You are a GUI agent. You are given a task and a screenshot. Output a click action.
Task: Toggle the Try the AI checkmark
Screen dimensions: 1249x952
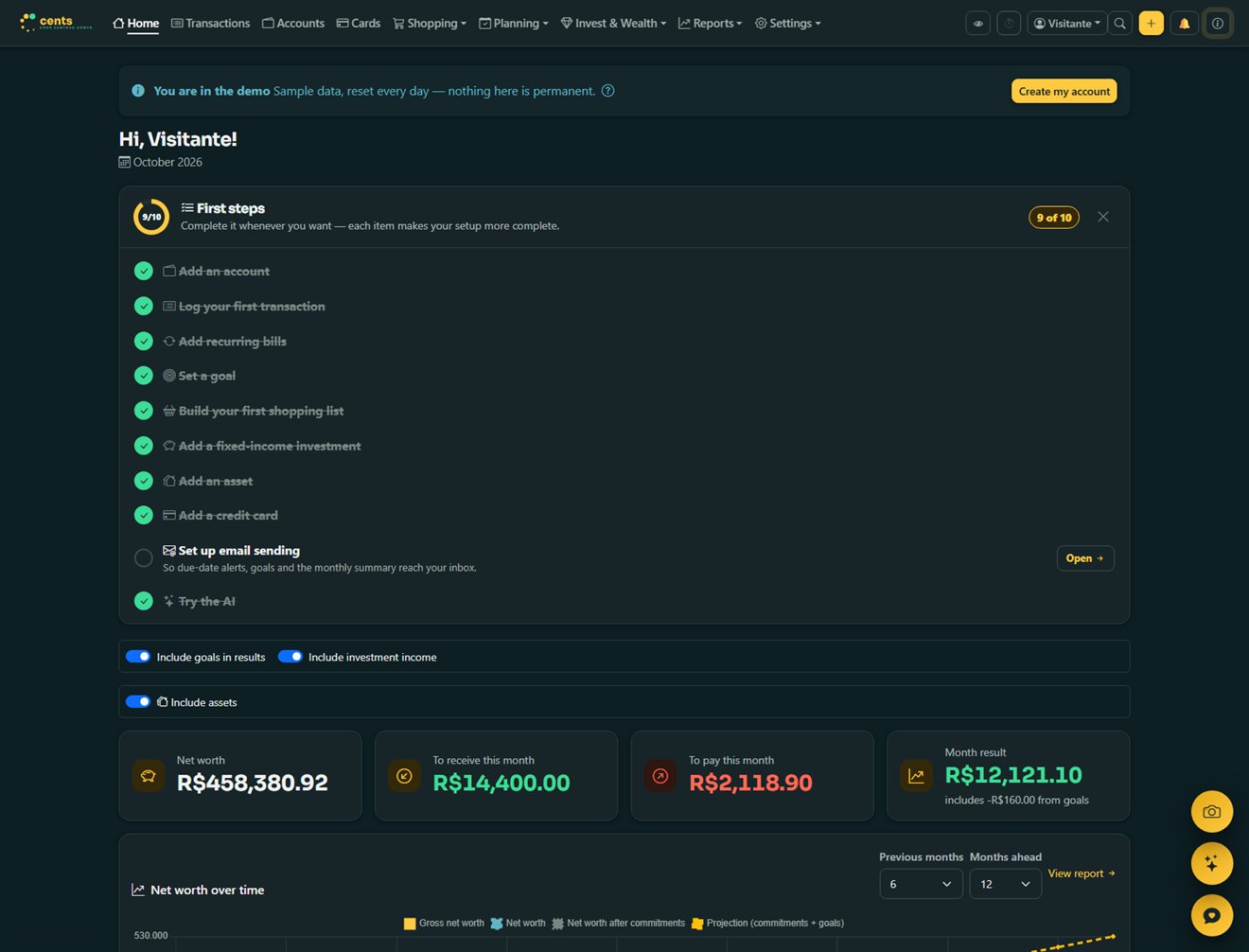[x=144, y=601]
